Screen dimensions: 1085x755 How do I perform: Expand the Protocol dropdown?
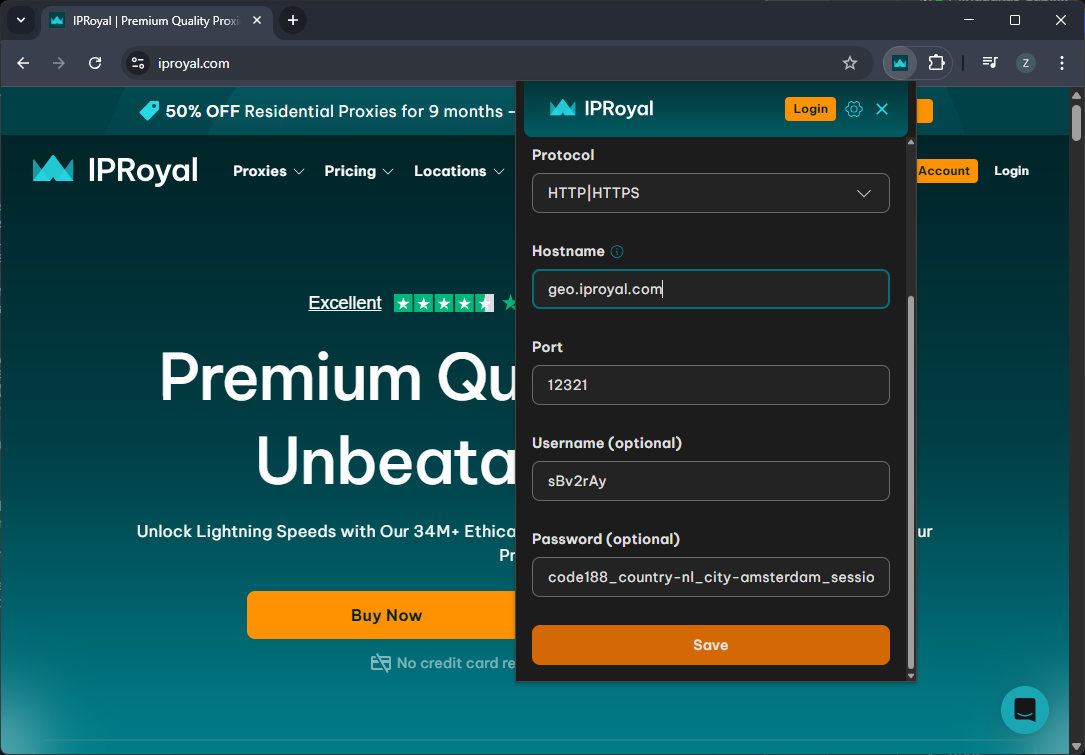tap(710, 193)
